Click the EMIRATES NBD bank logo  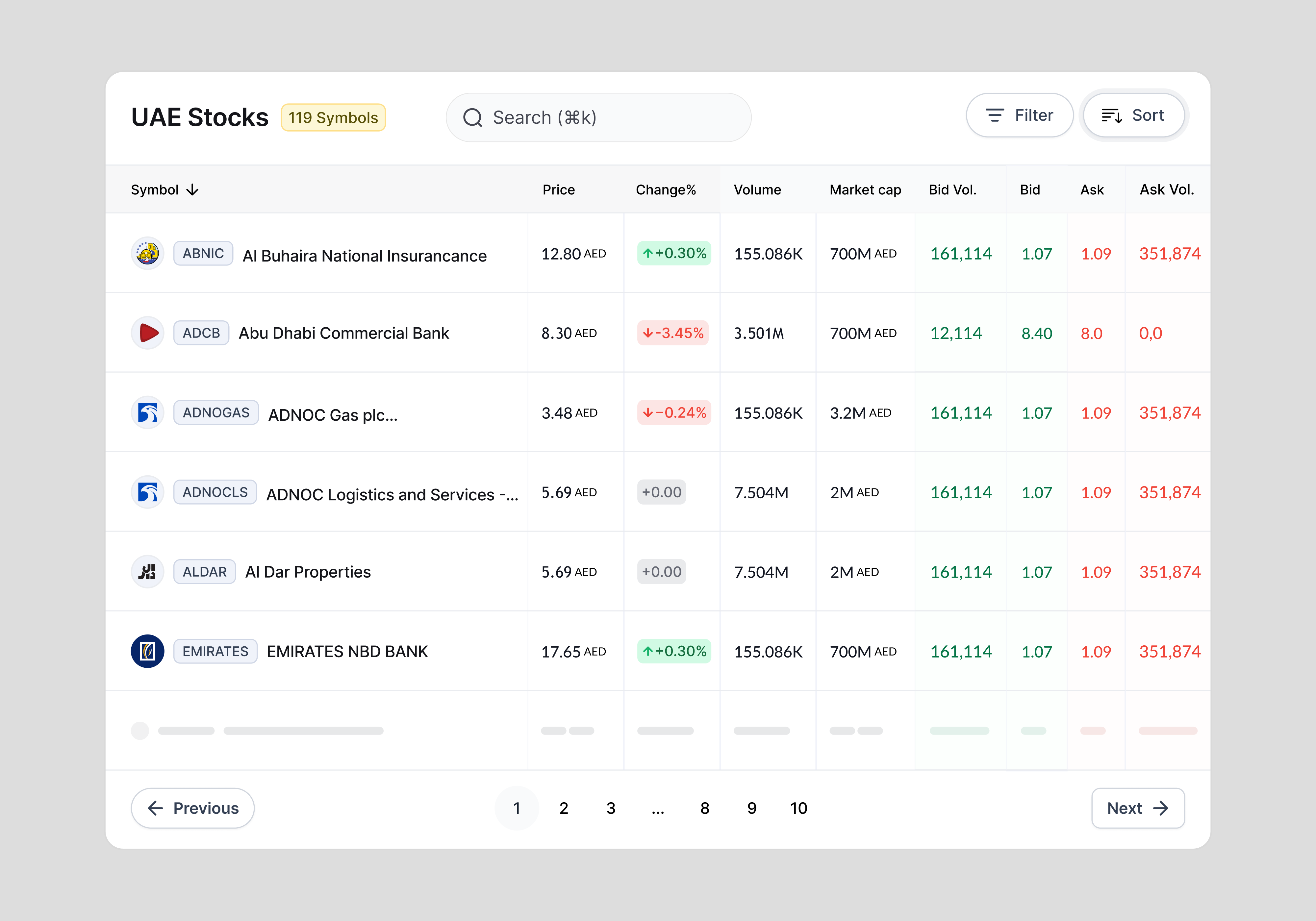pyautogui.click(x=147, y=651)
